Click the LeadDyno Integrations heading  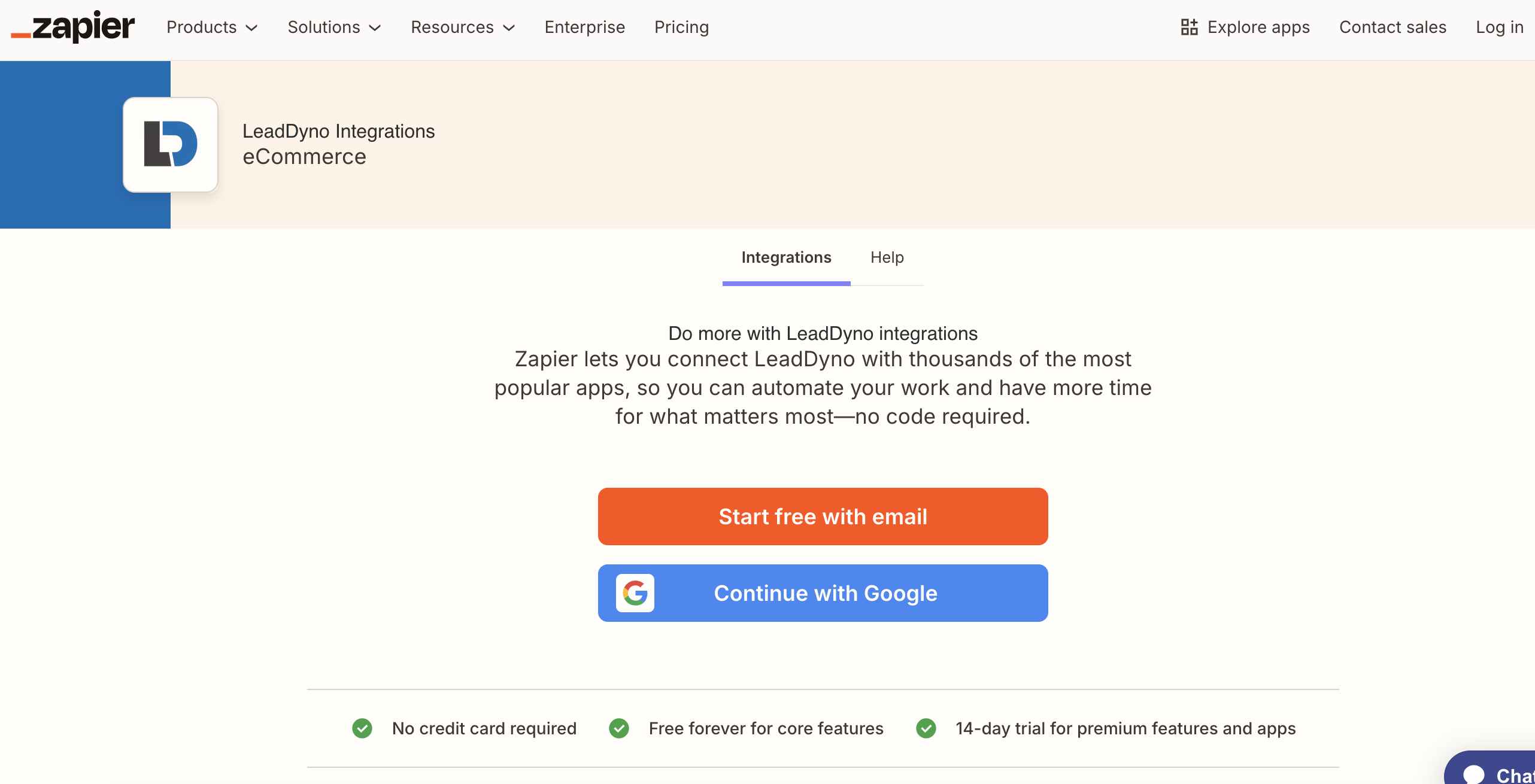pyautogui.click(x=339, y=130)
